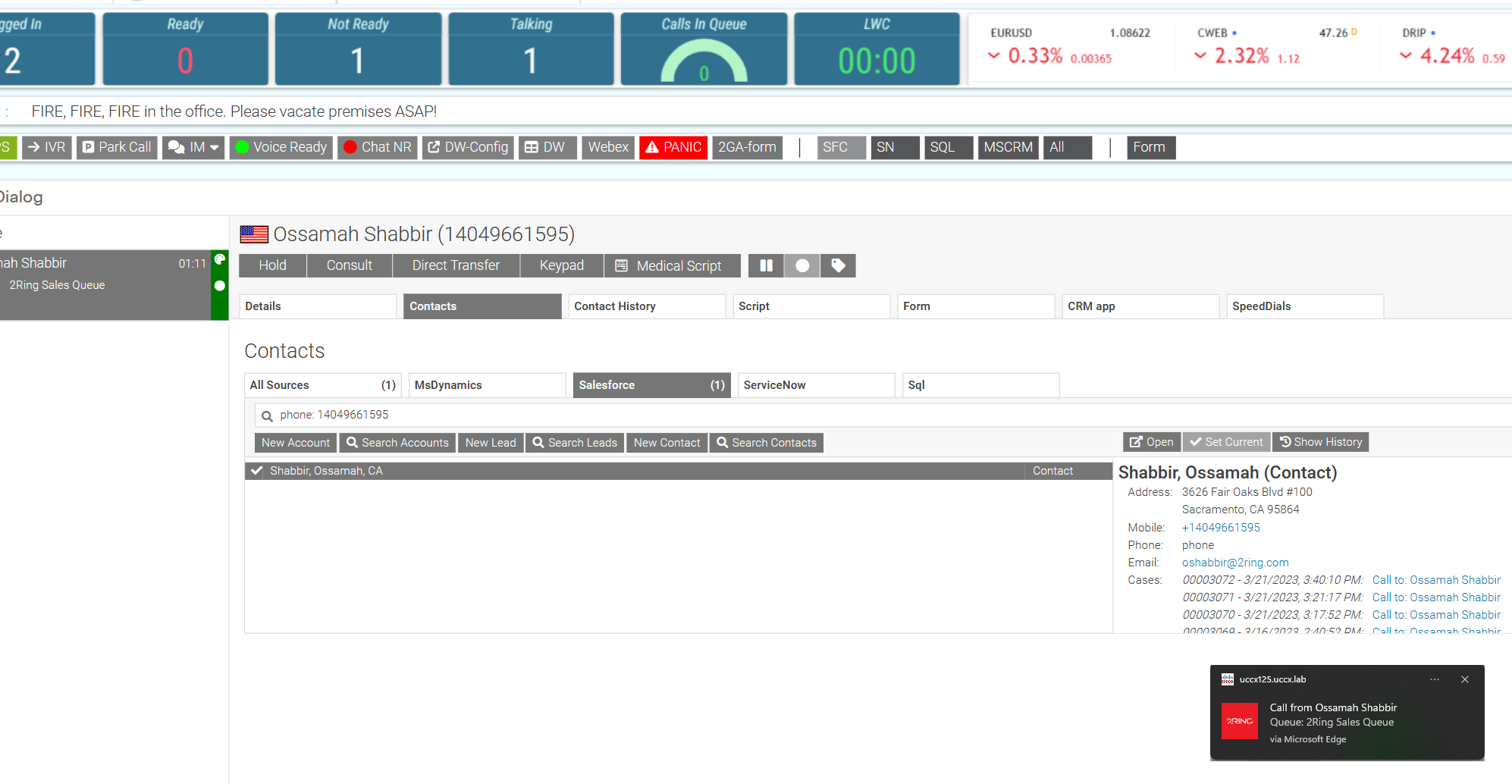Open DW-Config external link button
The height and width of the screenshot is (784, 1512).
tap(468, 147)
